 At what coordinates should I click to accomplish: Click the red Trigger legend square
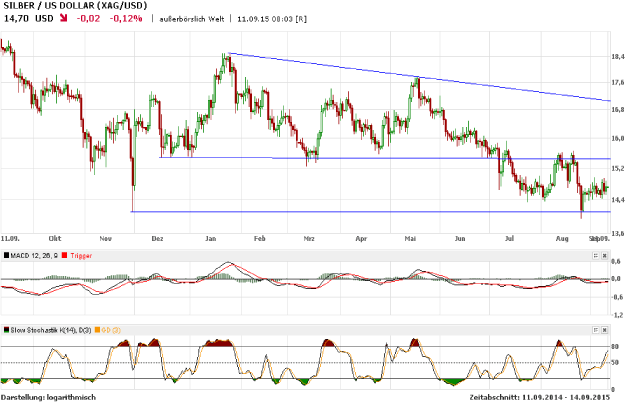[x=66, y=256]
